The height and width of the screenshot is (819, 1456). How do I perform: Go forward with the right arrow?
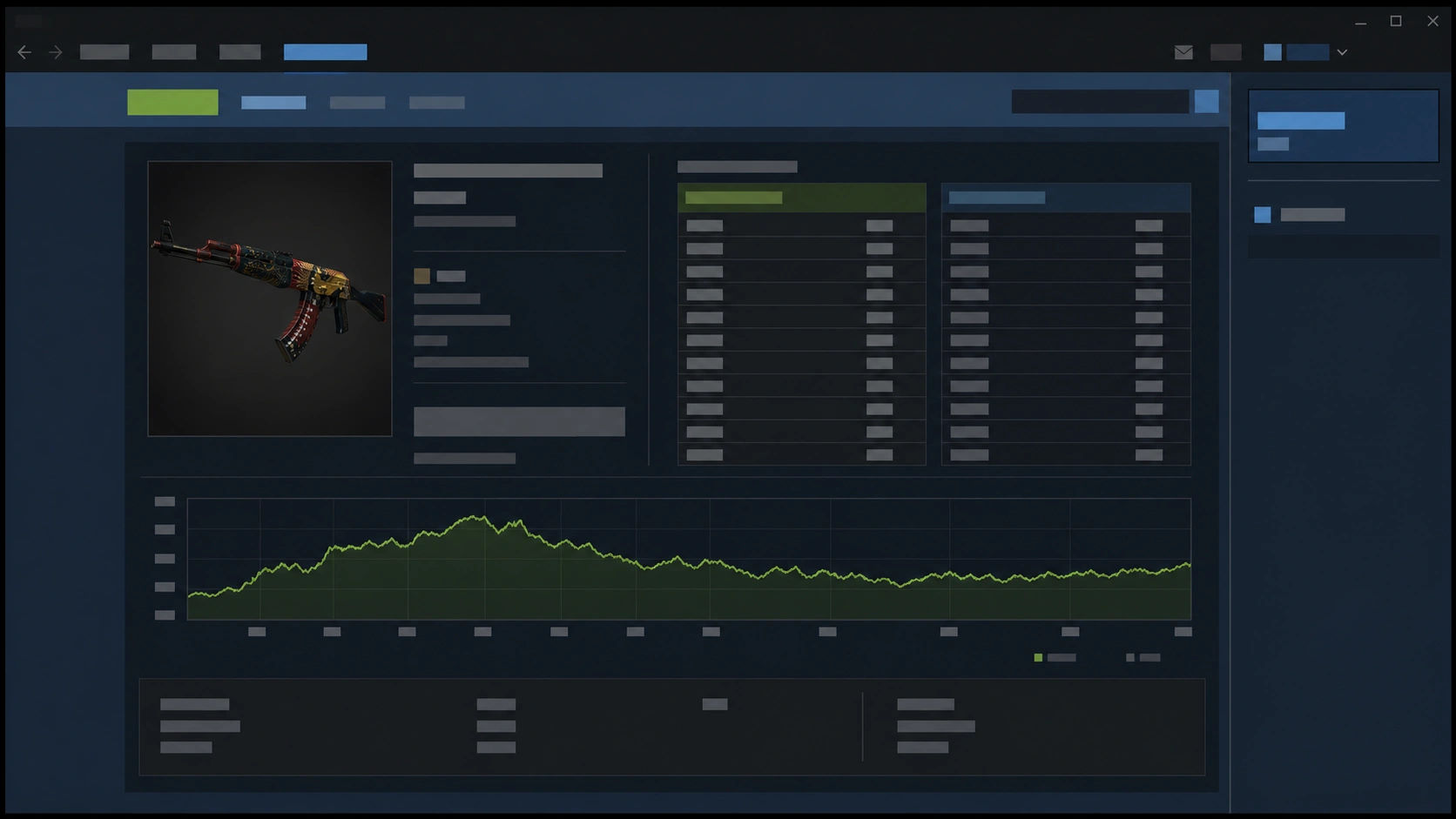click(56, 52)
